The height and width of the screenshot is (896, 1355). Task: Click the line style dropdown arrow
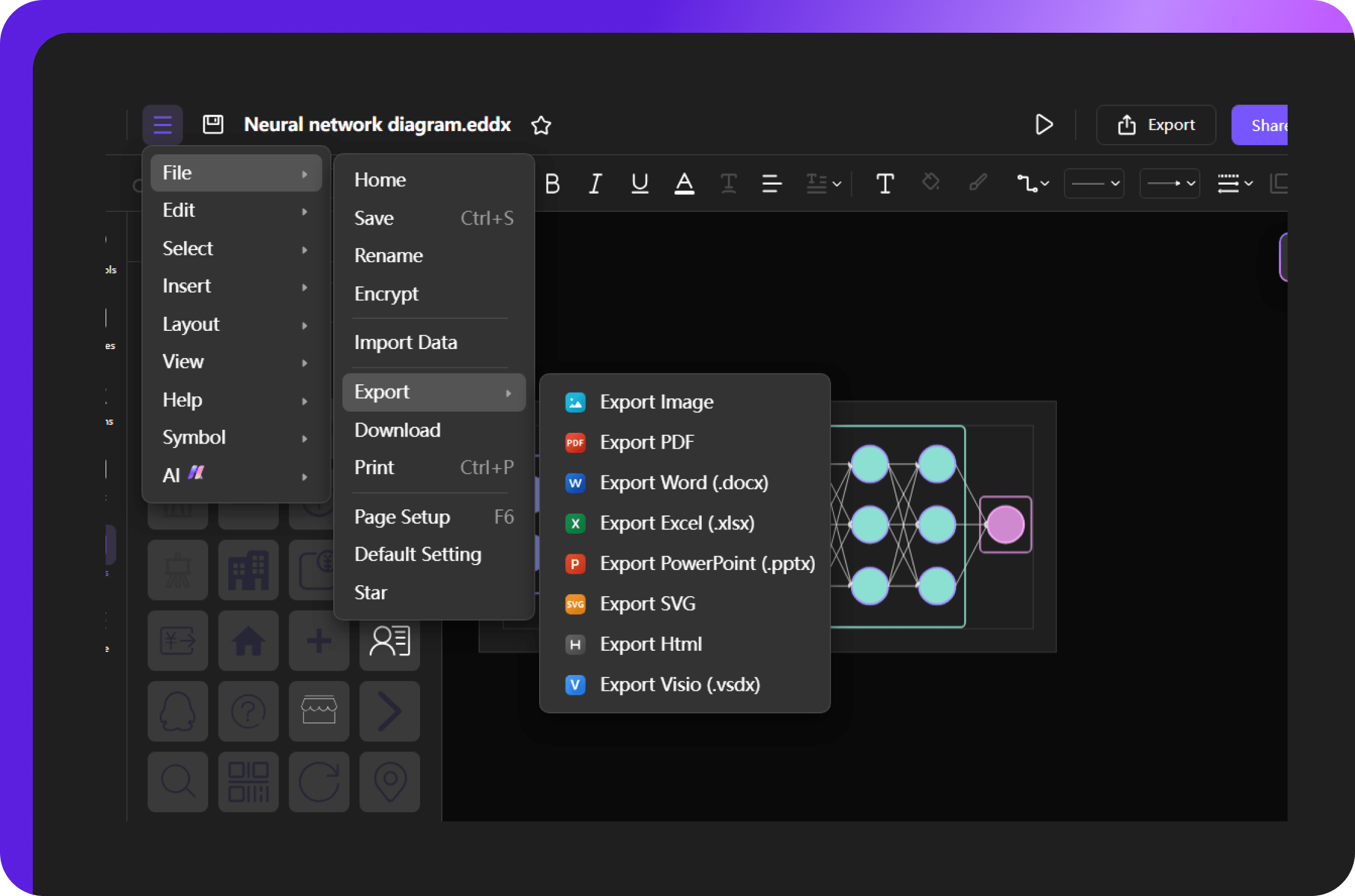pos(1115,182)
